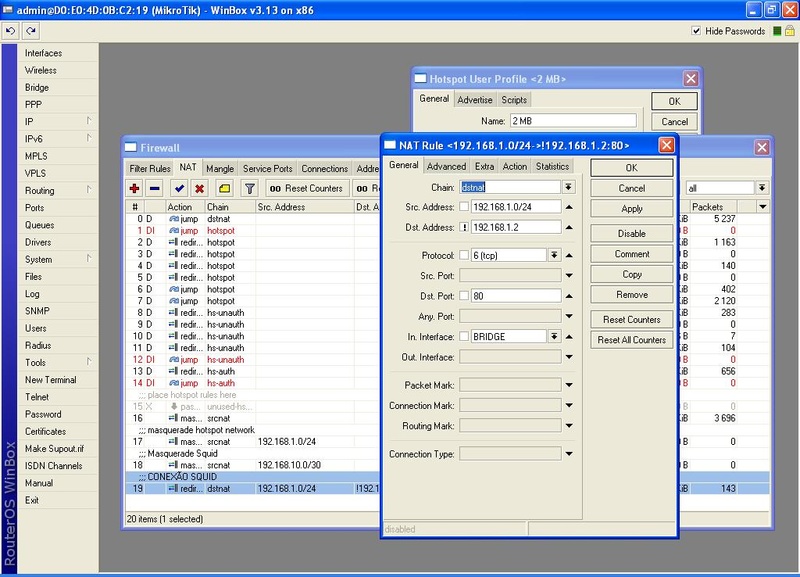
Task: Click Reset Counters in the Firewall toolbar
Action: click(307, 188)
